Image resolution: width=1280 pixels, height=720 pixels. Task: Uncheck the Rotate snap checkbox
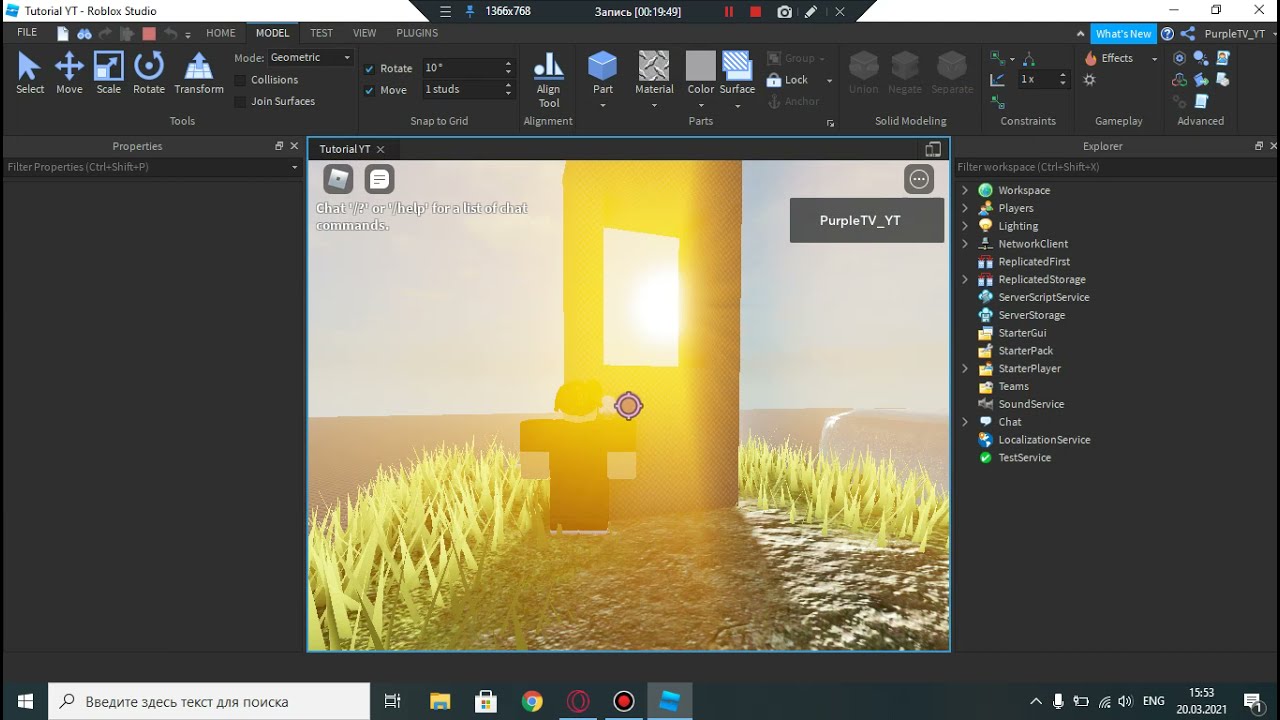pyautogui.click(x=370, y=69)
